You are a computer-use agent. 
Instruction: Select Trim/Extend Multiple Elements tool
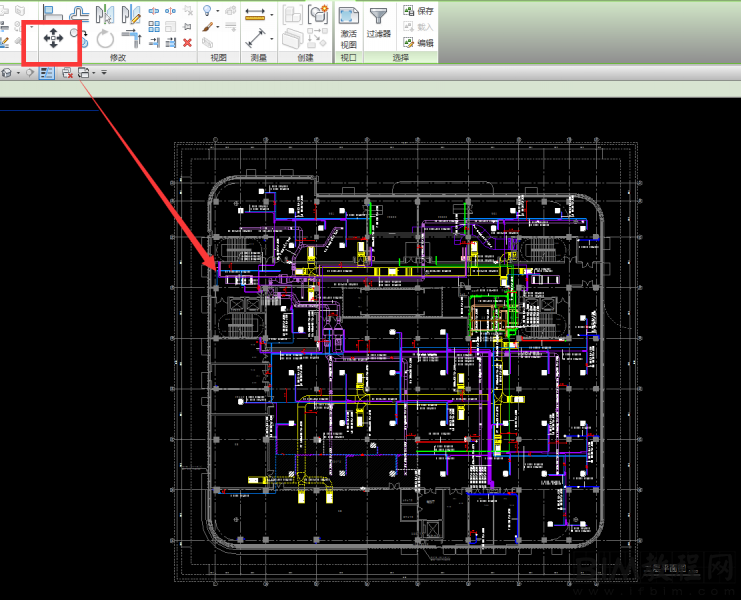[171, 43]
